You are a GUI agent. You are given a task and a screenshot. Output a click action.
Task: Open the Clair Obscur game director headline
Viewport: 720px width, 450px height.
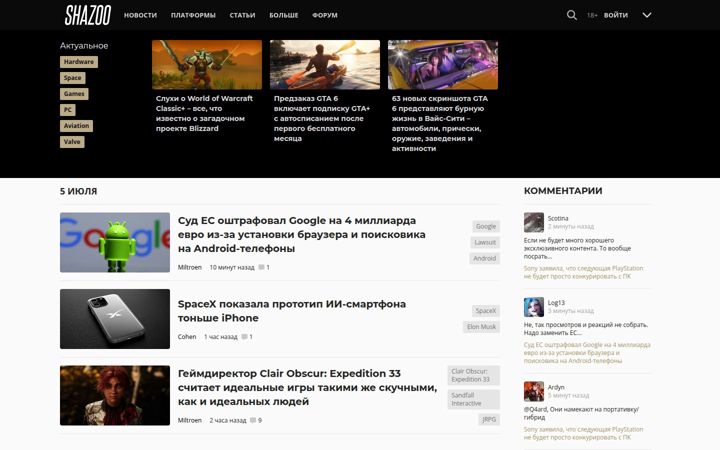click(307, 388)
